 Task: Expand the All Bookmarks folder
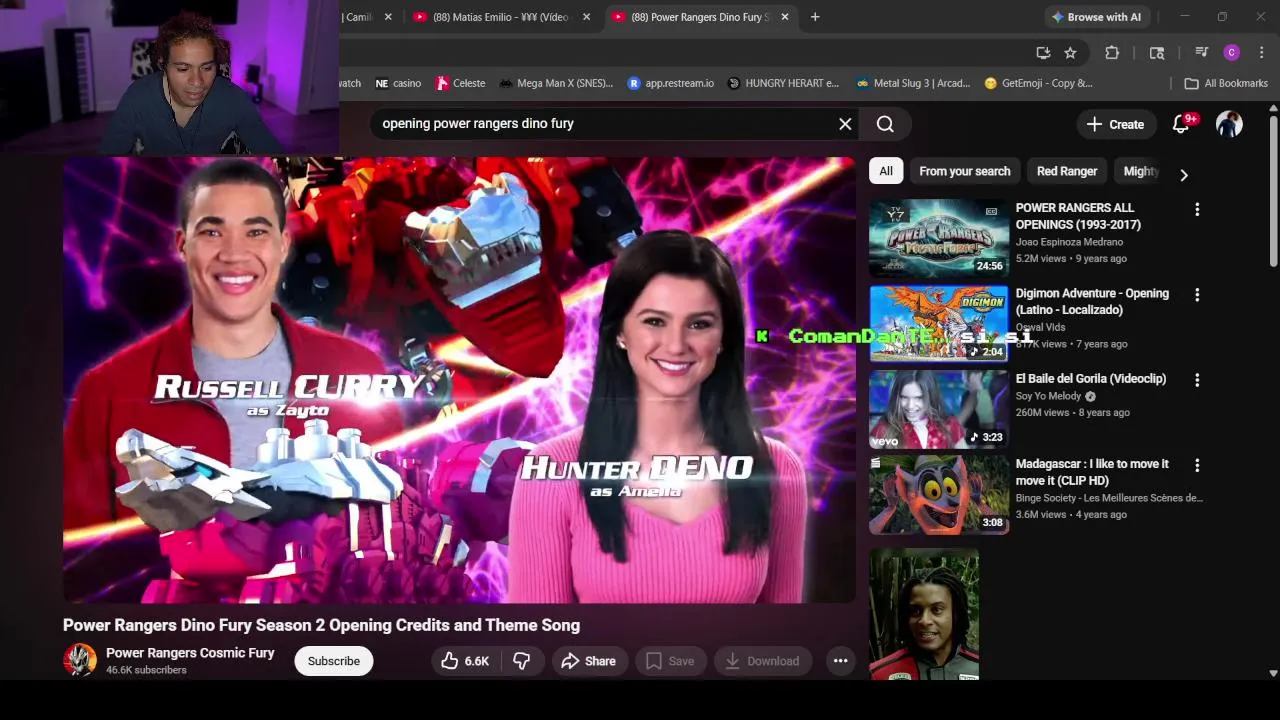tap(1225, 83)
